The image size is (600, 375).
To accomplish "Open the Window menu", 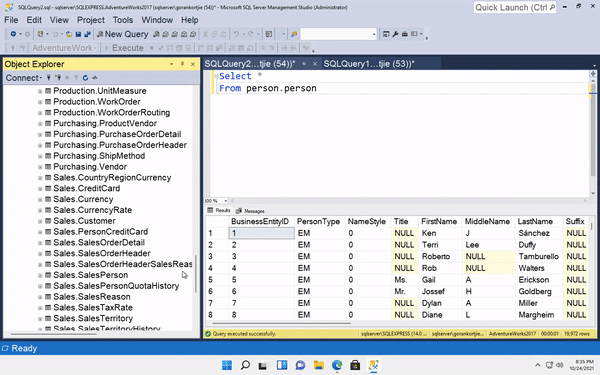I will tap(157, 20).
